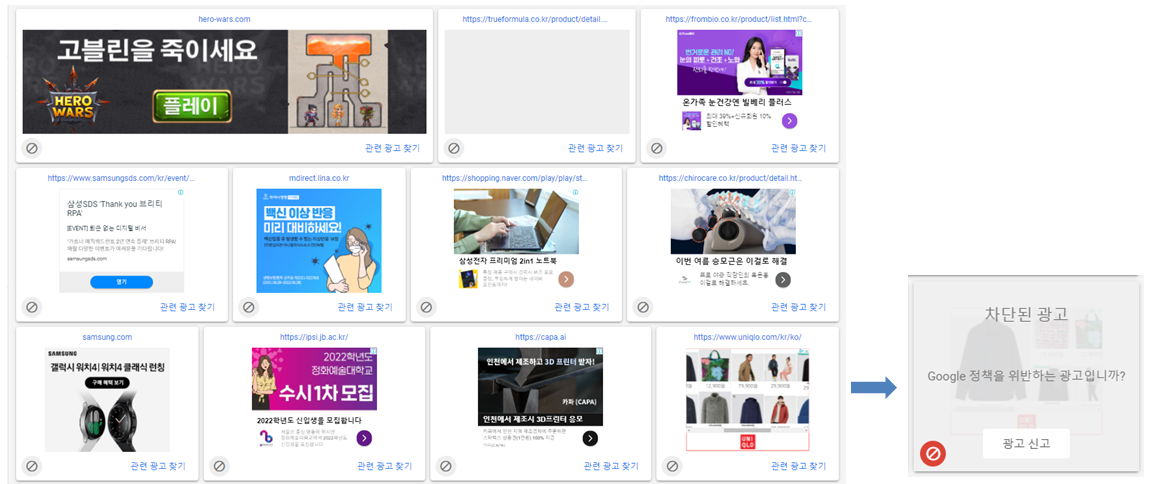Block the samsung.com ad via block icon
Viewport: 1152px width, 484px height.
[32, 466]
